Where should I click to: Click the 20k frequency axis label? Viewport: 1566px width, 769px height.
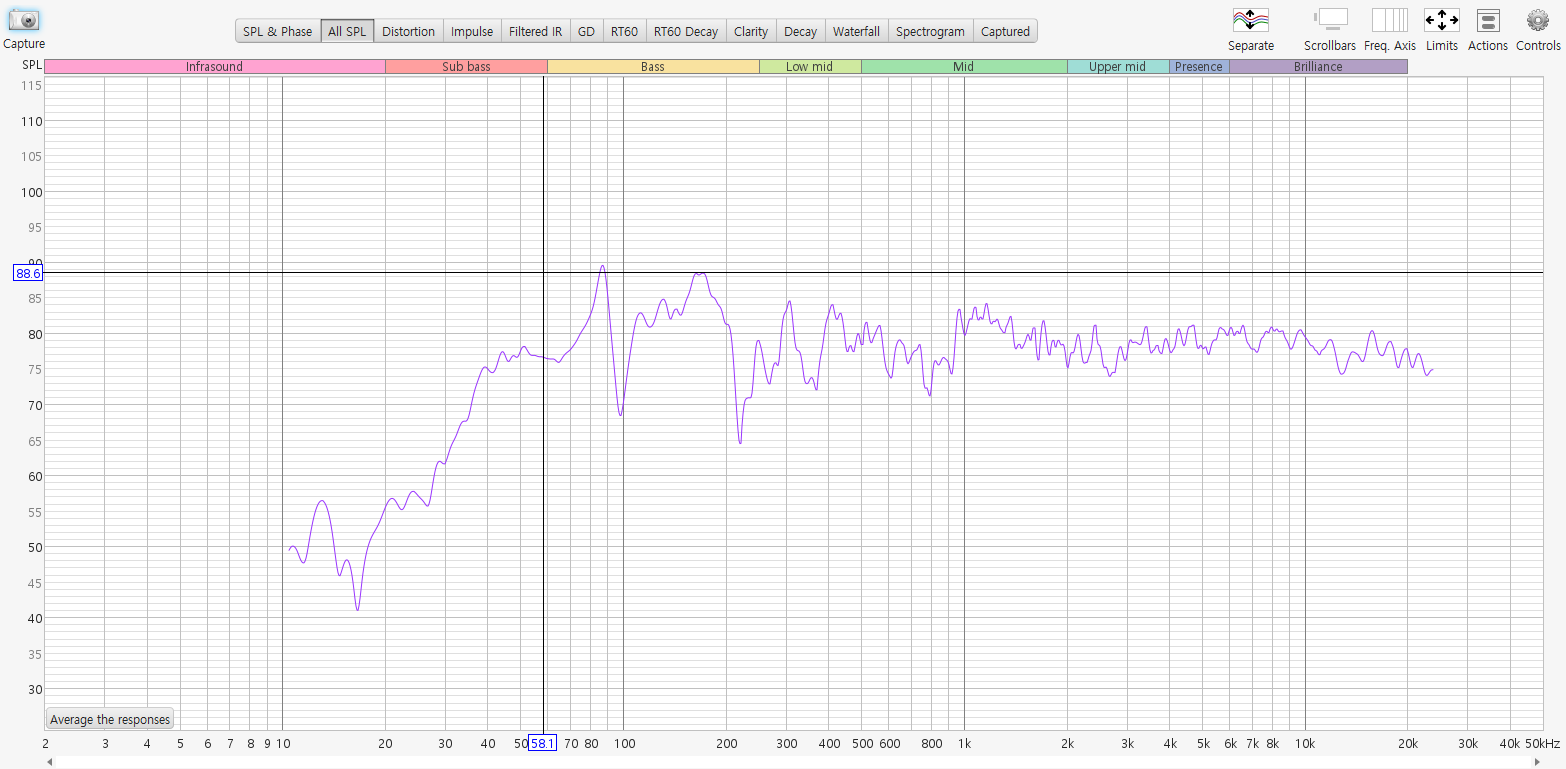pyautogui.click(x=1408, y=744)
